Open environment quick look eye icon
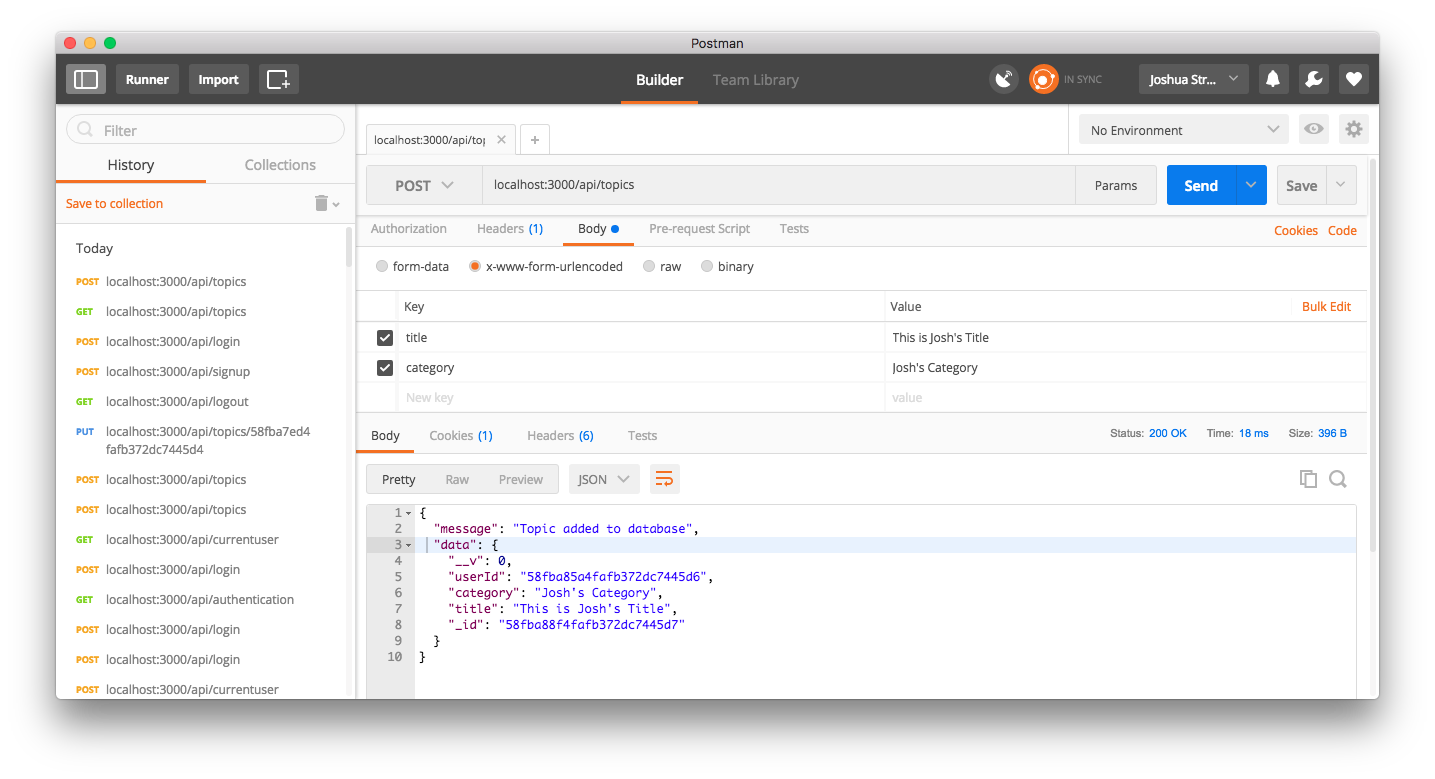This screenshot has width=1435, height=779. point(1313,130)
